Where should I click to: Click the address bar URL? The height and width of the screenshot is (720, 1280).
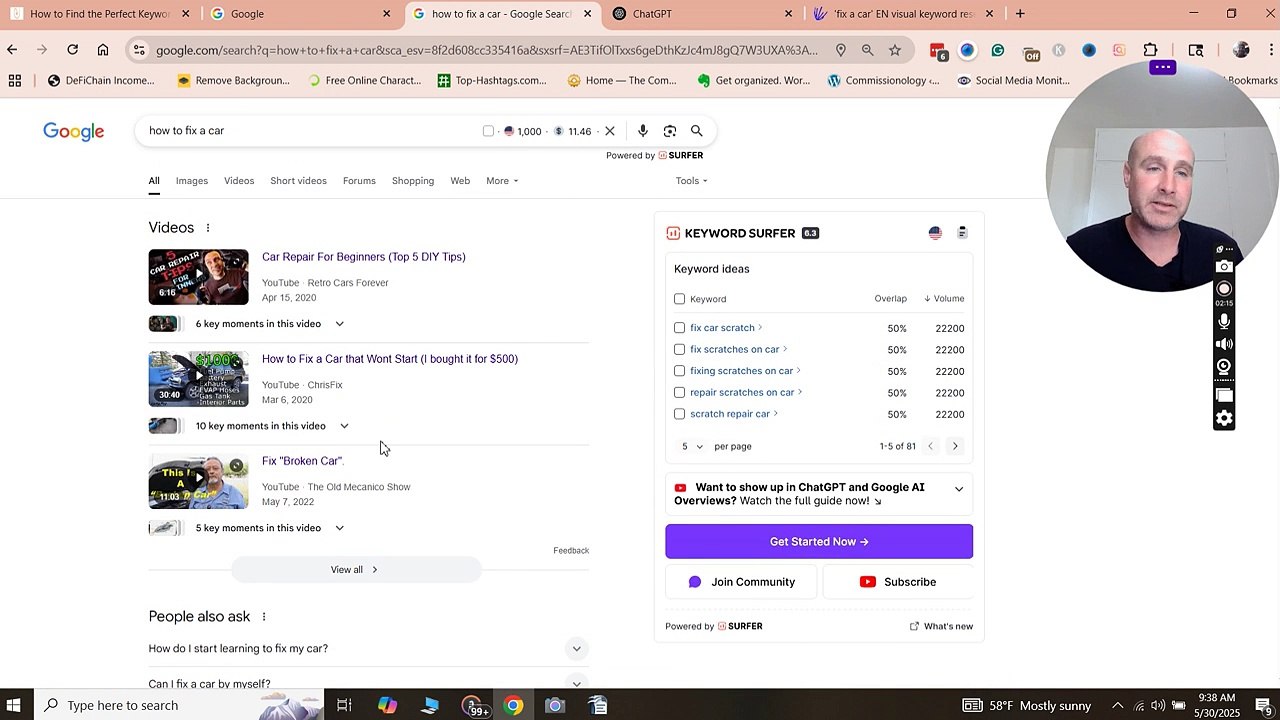487,50
